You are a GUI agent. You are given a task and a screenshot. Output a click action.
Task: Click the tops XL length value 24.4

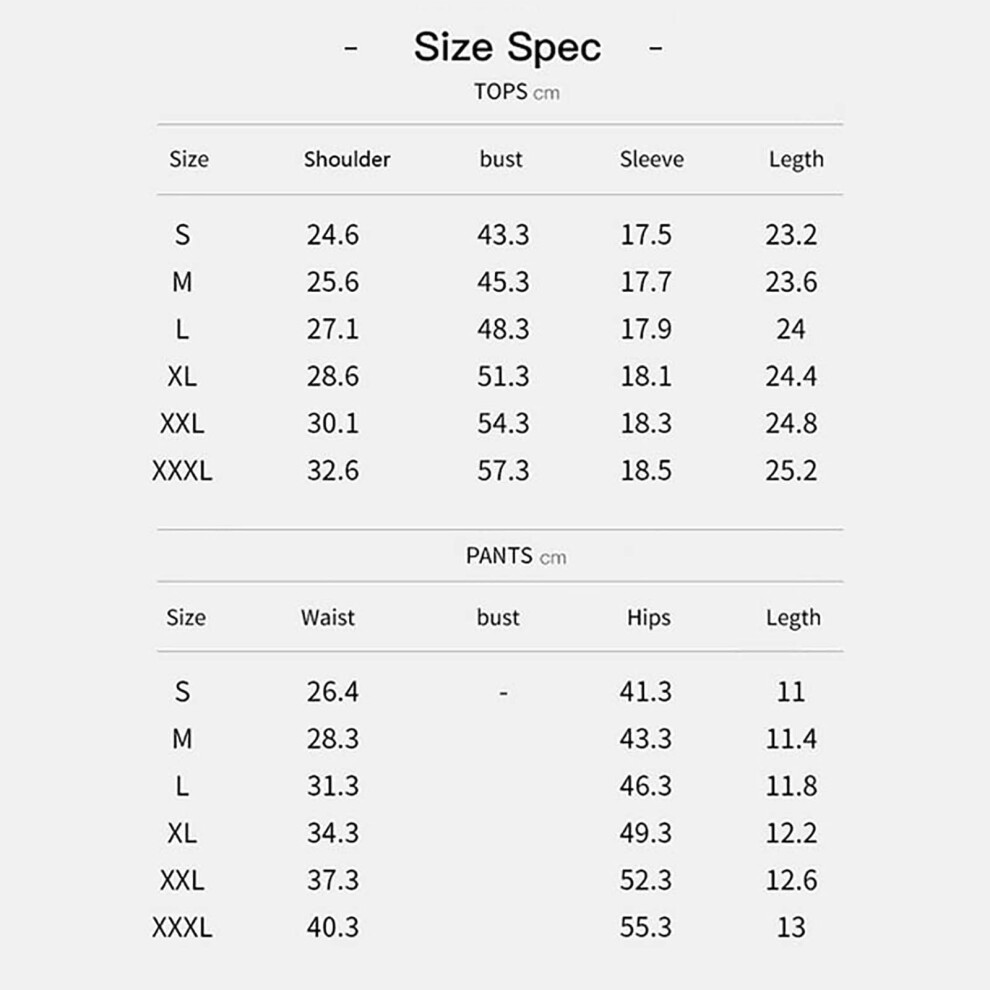click(x=791, y=376)
